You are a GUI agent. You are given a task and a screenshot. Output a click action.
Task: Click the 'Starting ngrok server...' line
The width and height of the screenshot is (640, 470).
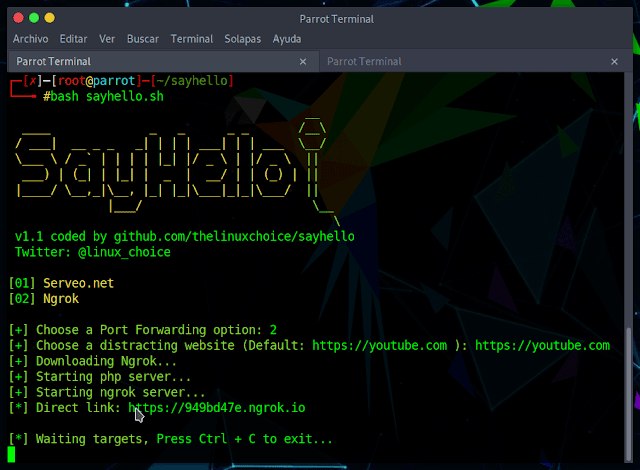[107, 392]
